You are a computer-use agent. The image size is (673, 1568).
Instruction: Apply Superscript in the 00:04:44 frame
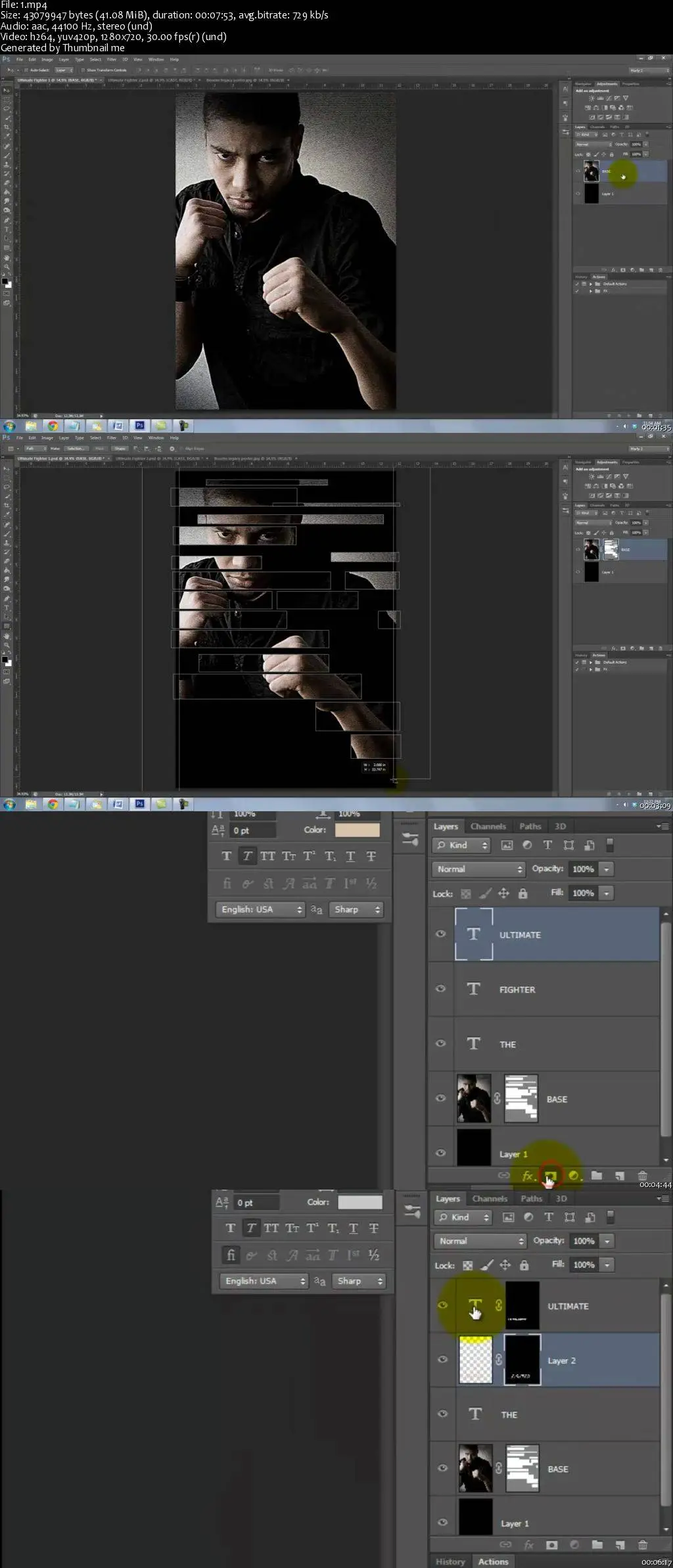pos(309,856)
